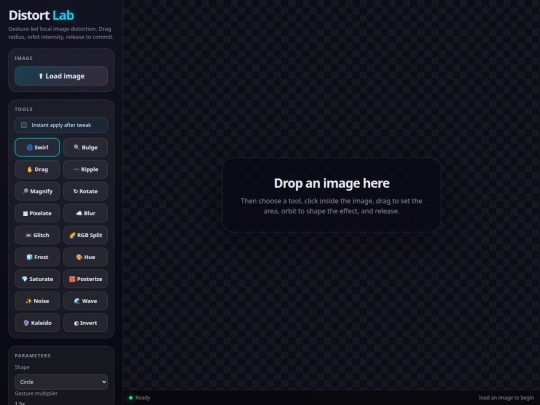
Task: Click the Drop an image here zone
Action: click(332, 195)
